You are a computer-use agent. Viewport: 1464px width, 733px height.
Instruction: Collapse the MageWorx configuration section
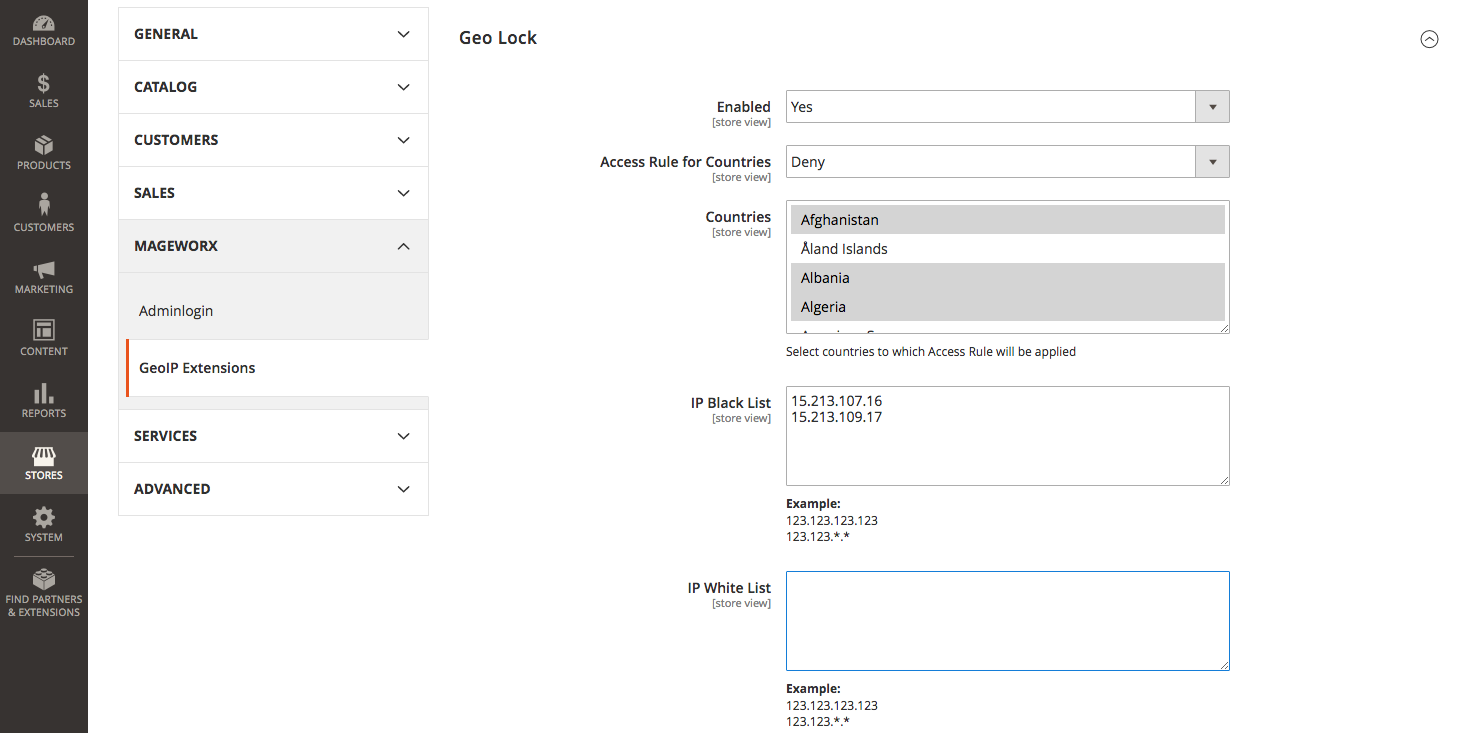click(x=273, y=246)
